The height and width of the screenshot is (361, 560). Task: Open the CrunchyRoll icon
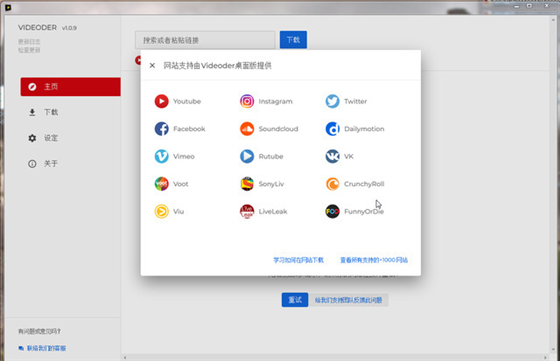click(x=332, y=184)
